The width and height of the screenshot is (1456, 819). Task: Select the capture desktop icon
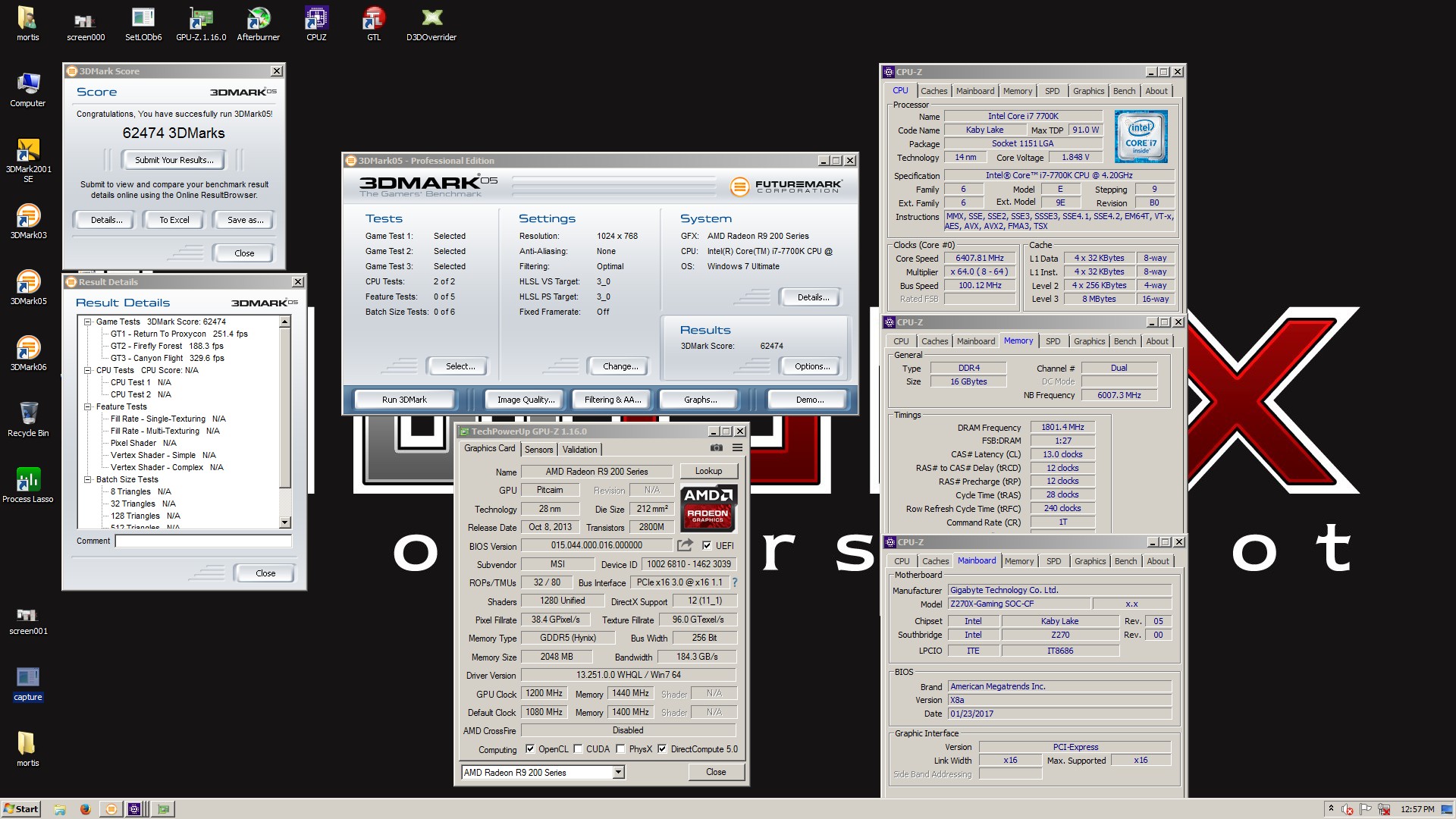tap(28, 685)
